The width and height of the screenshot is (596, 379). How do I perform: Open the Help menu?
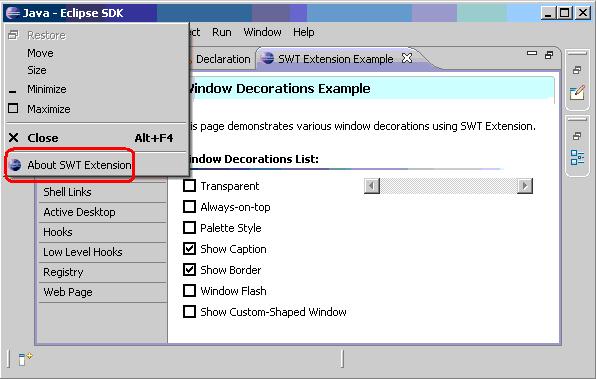pyautogui.click(x=304, y=32)
